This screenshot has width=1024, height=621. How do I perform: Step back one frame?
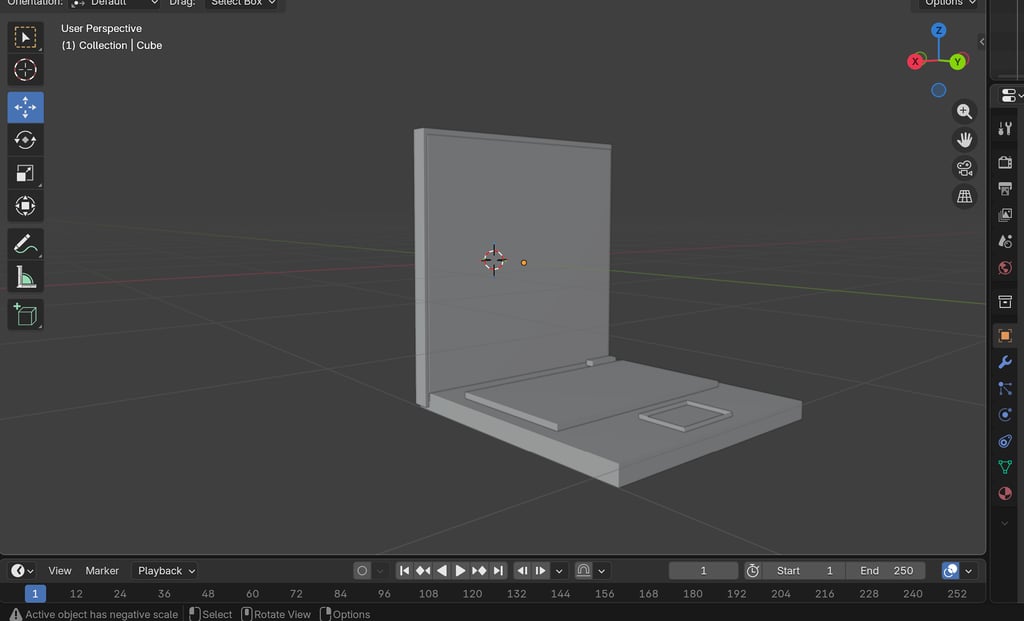pyautogui.click(x=522, y=571)
